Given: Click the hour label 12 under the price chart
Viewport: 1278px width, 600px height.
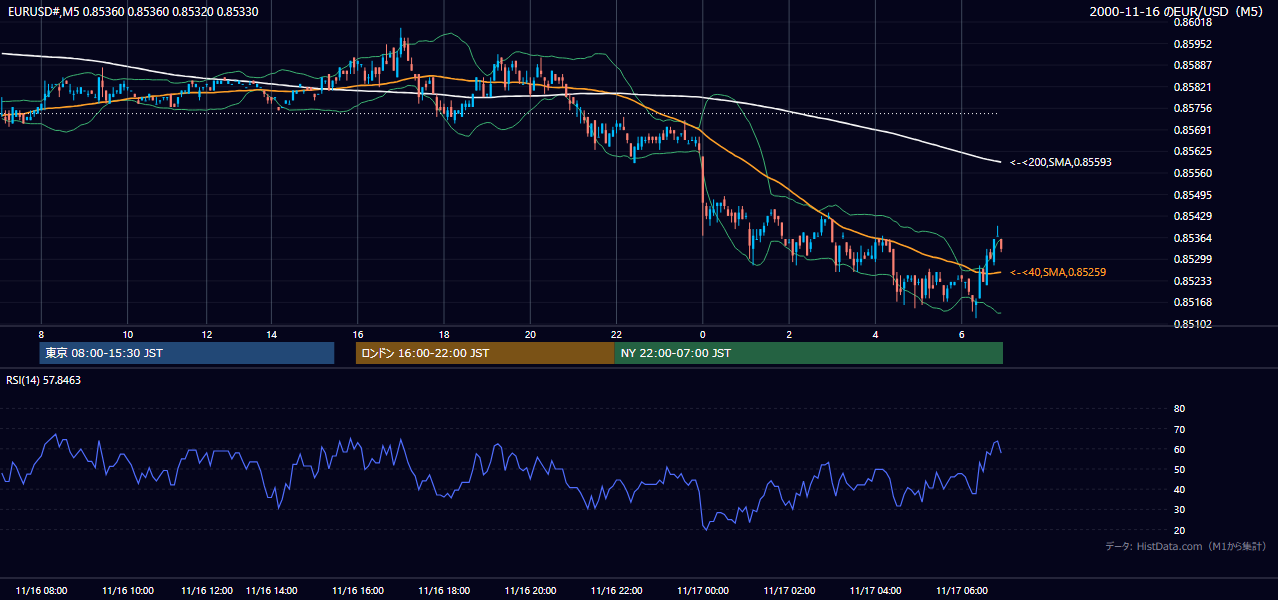Looking at the screenshot, I should click(206, 334).
